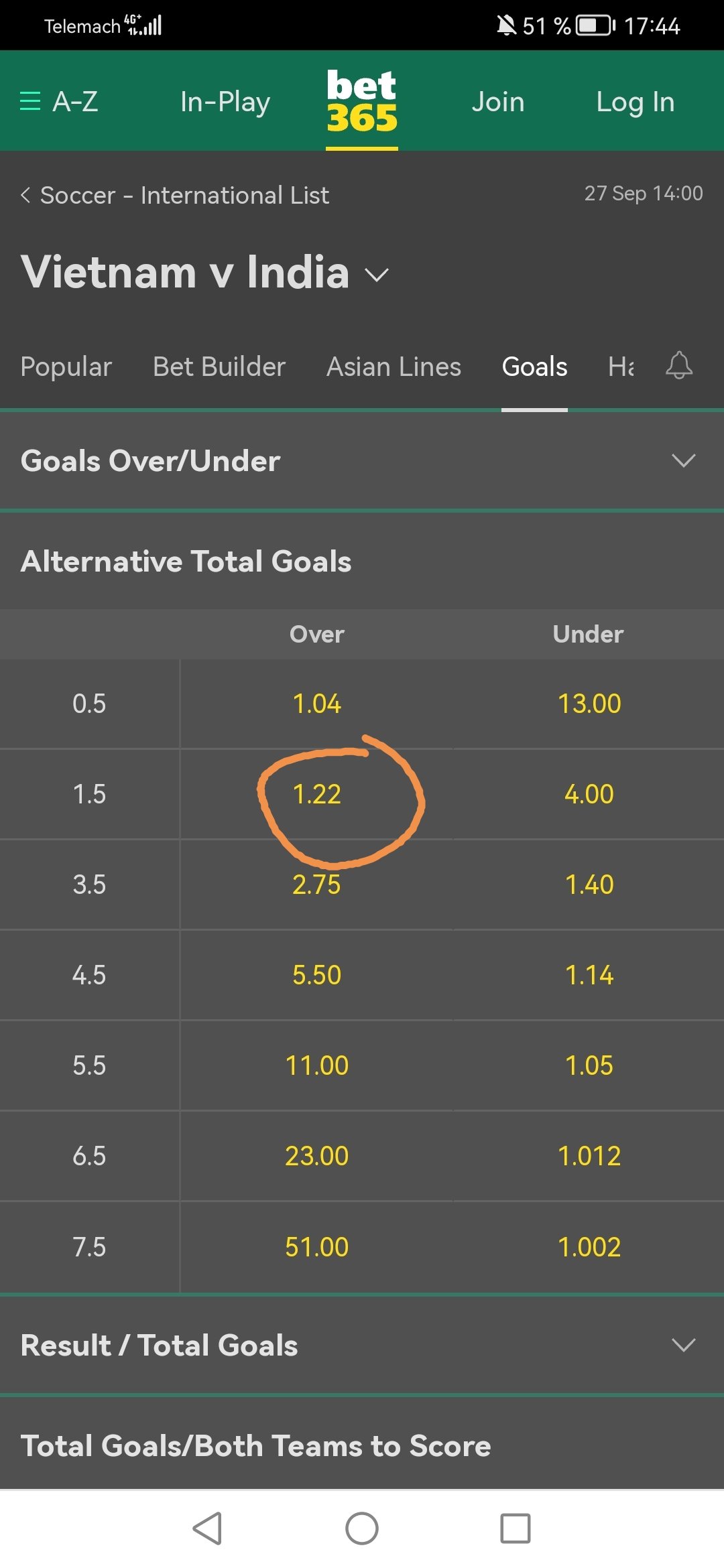The image size is (724, 1568).
Task: Select Under 4.5 odds 1.14
Action: (589, 975)
